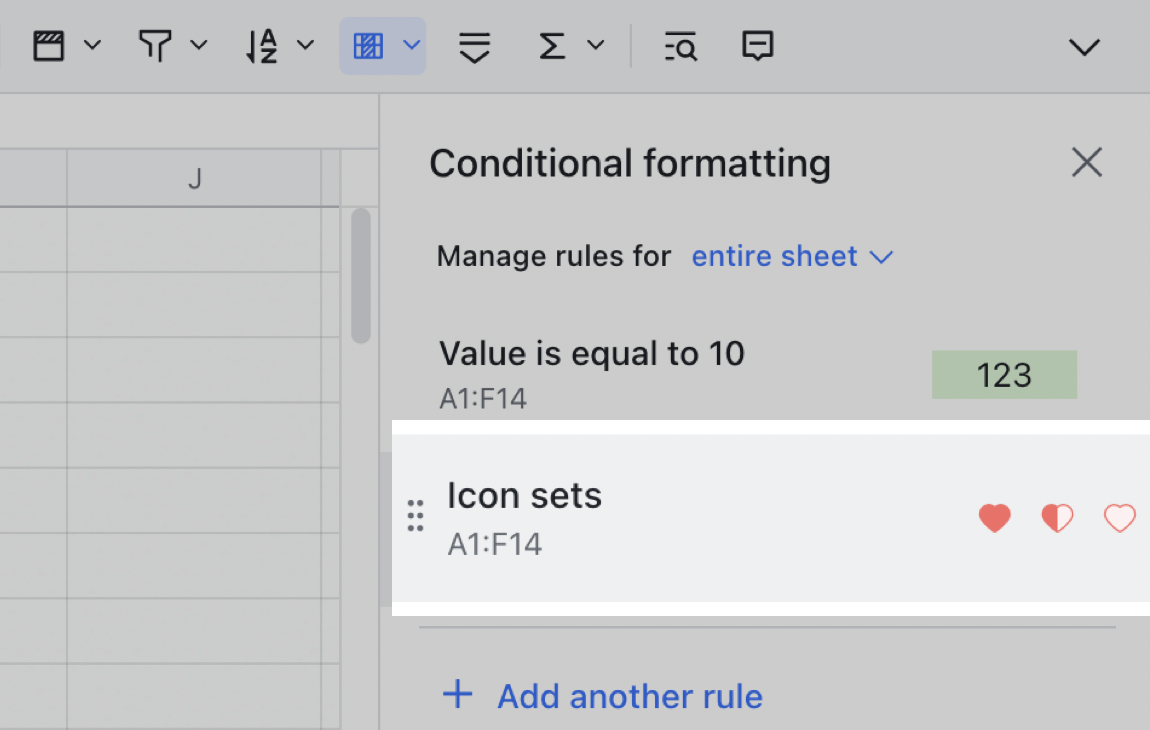Close the Conditional formatting panel
The height and width of the screenshot is (730, 1150).
pos(1087,162)
